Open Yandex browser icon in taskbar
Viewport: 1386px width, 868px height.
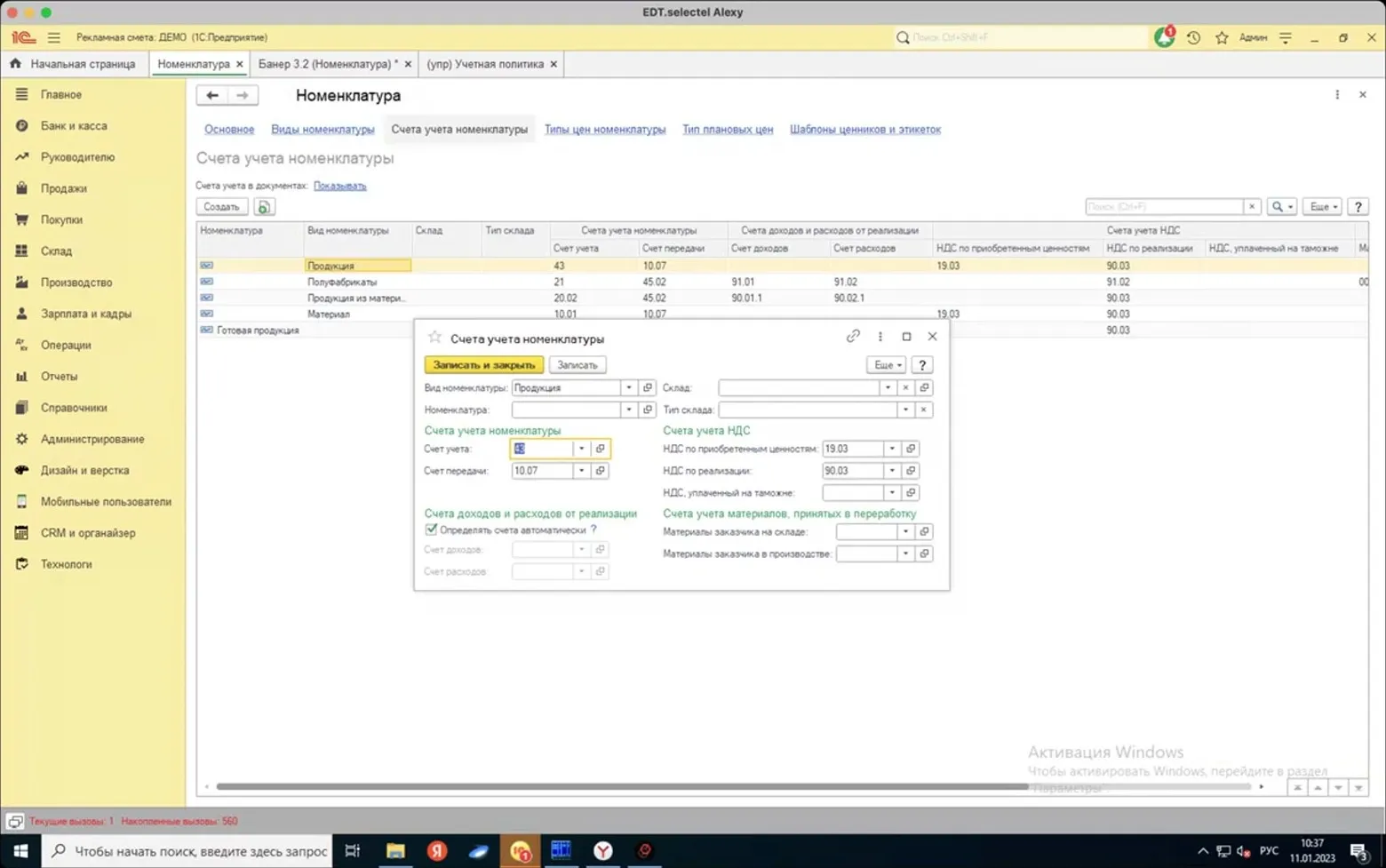point(436,850)
